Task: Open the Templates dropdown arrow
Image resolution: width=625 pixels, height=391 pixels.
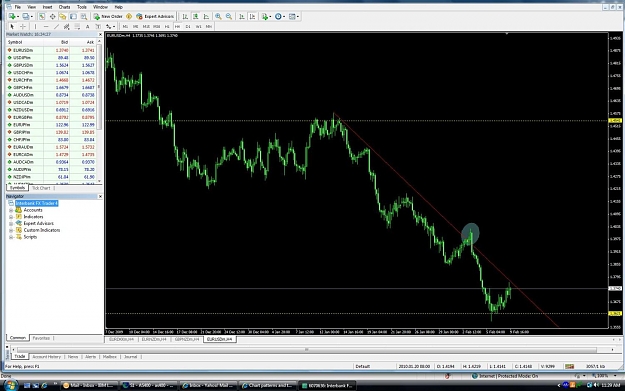Action: click(298, 17)
